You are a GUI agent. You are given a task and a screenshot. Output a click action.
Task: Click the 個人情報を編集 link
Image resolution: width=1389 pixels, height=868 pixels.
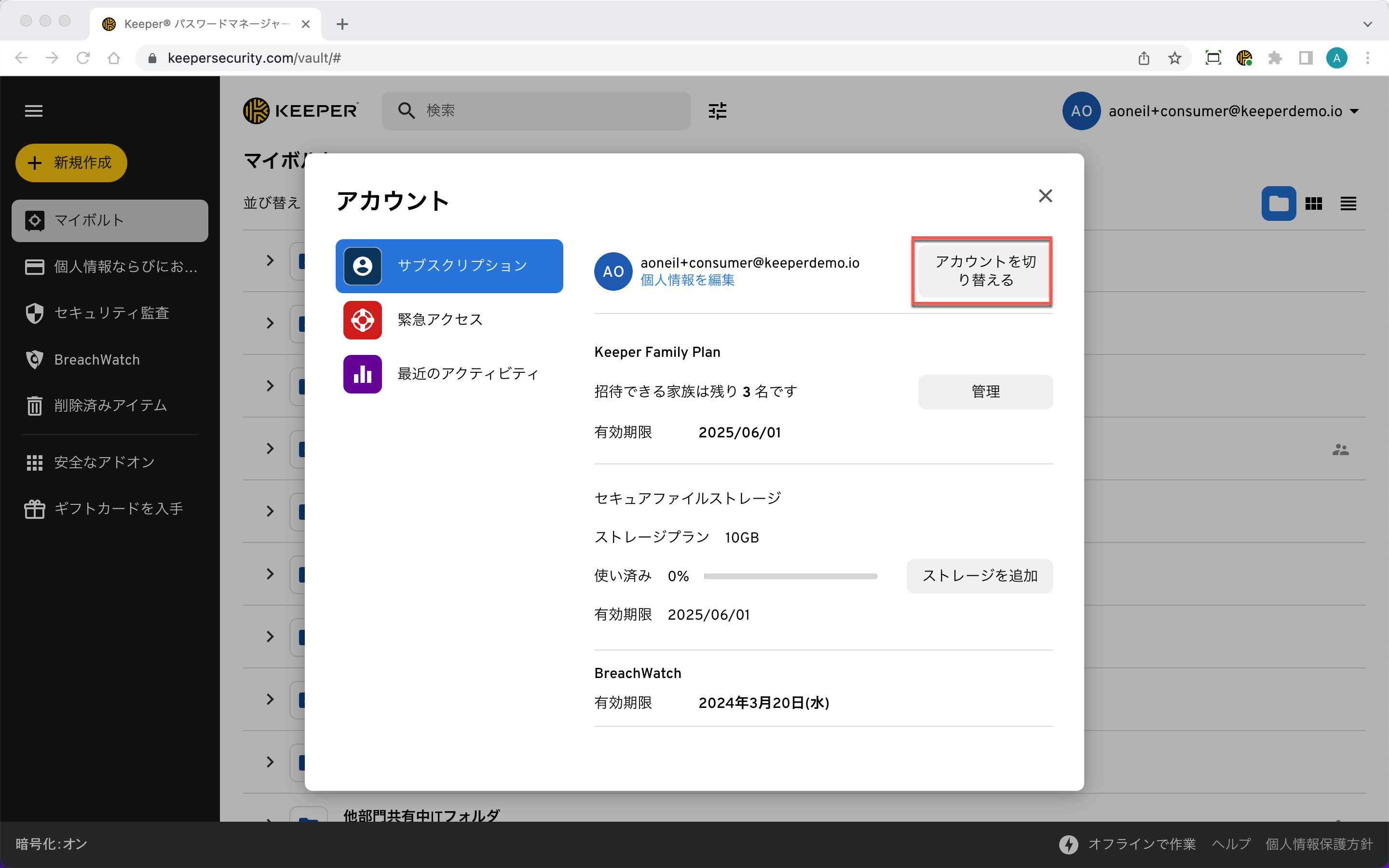687,280
